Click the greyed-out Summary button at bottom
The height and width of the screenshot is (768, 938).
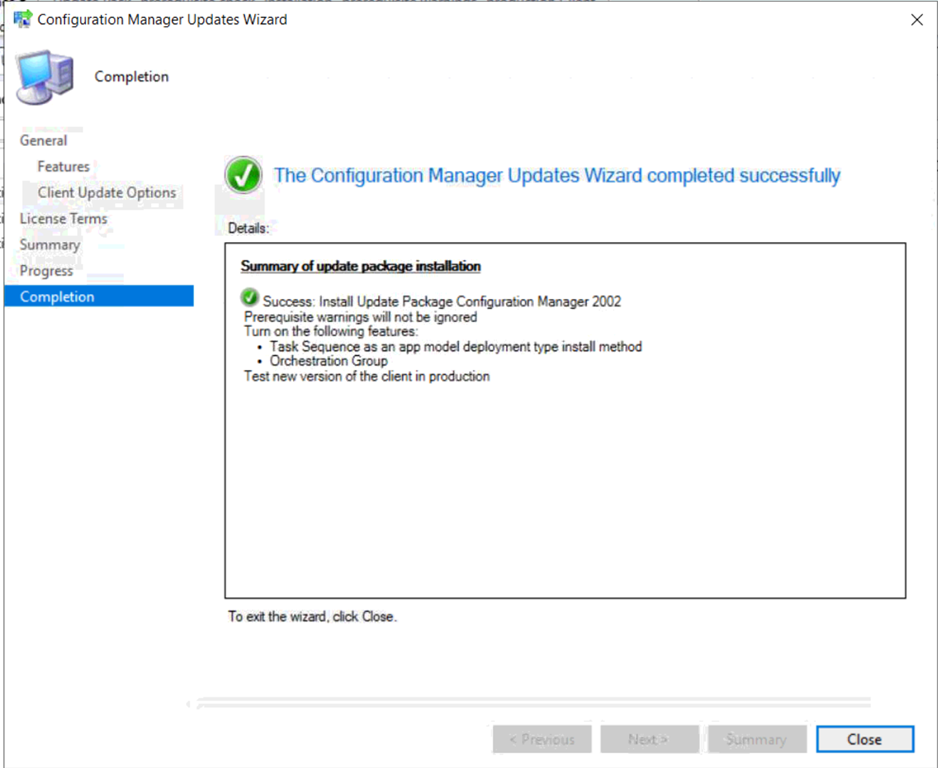point(756,740)
